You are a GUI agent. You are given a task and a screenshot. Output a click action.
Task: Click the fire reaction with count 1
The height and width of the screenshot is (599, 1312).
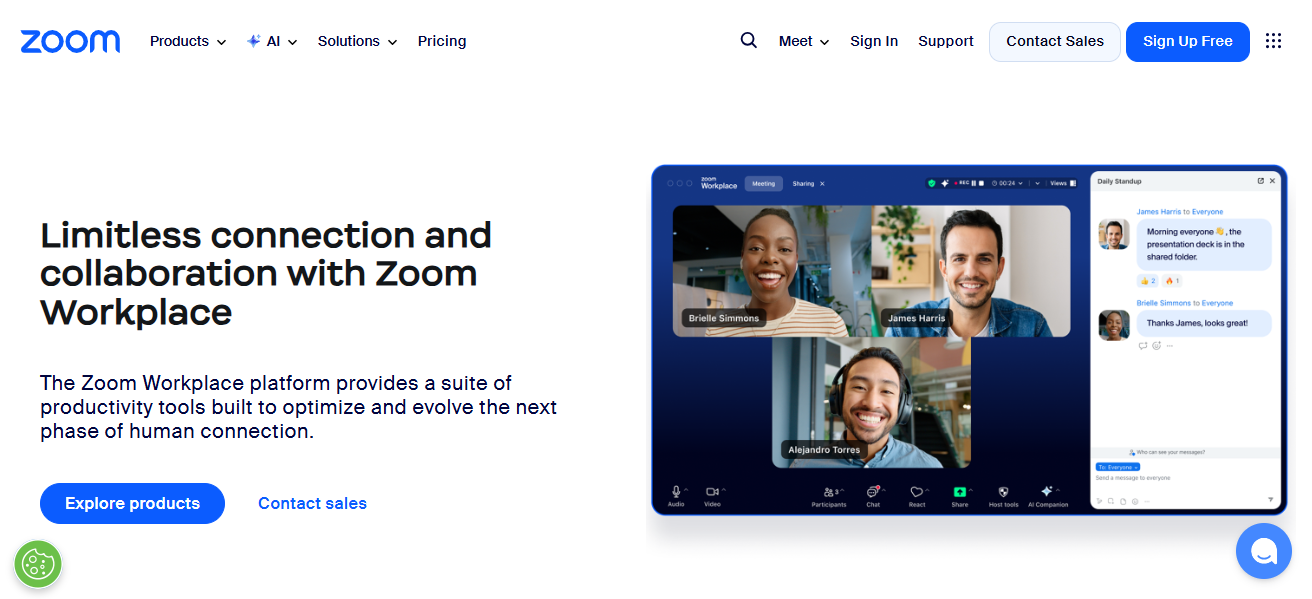pyautogui.click(x=1173, y=281)
